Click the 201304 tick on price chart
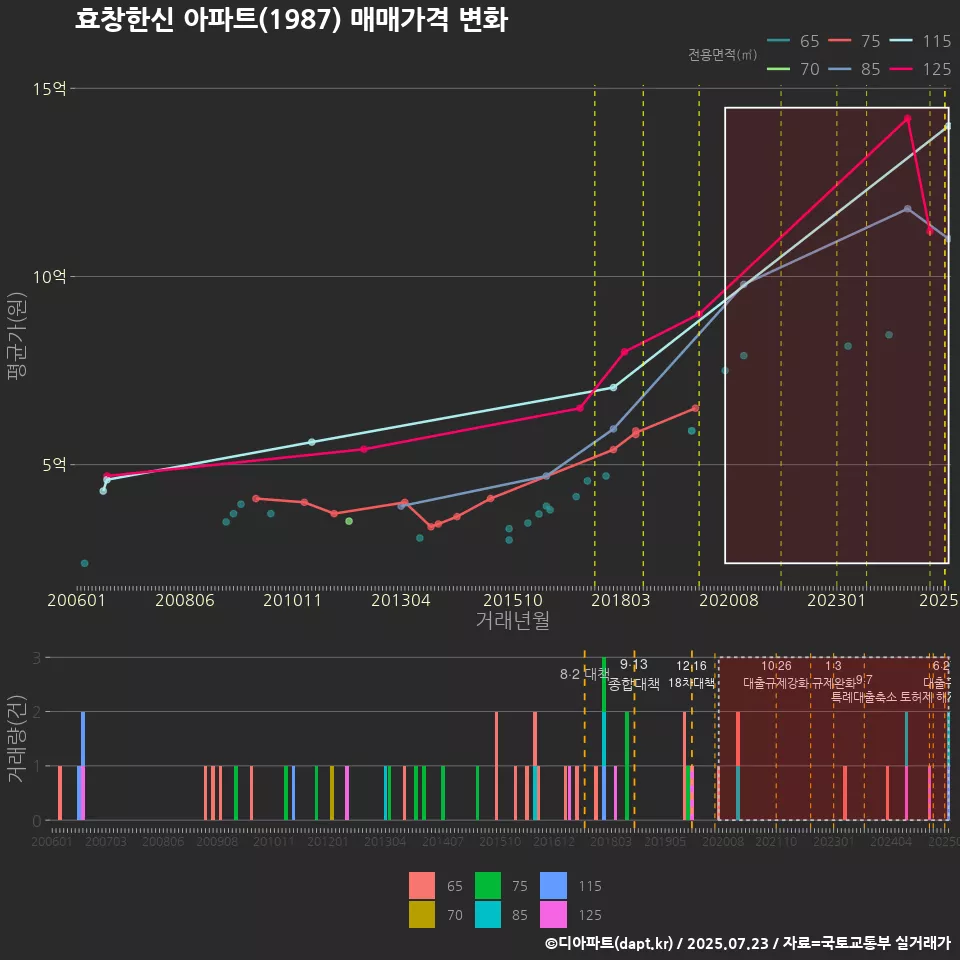 [x=401, y=600]
